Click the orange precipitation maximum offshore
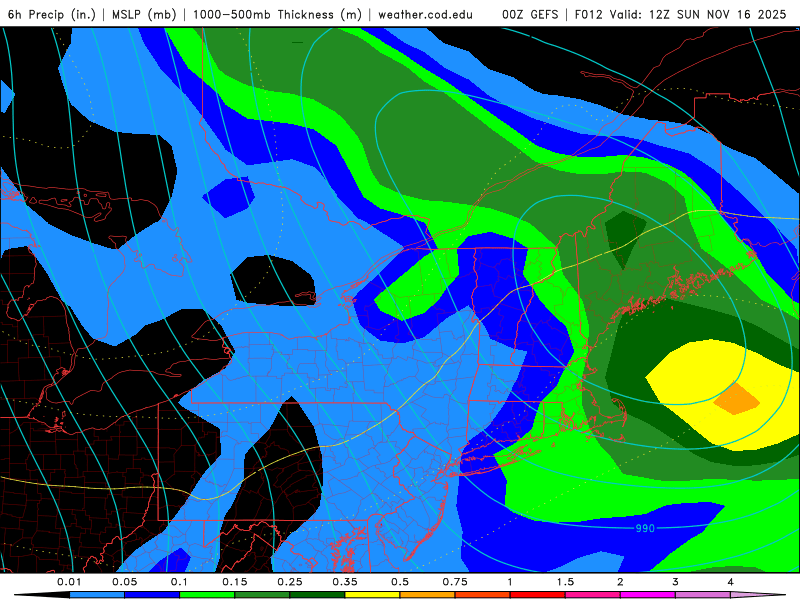 click(x=736, y=398)
